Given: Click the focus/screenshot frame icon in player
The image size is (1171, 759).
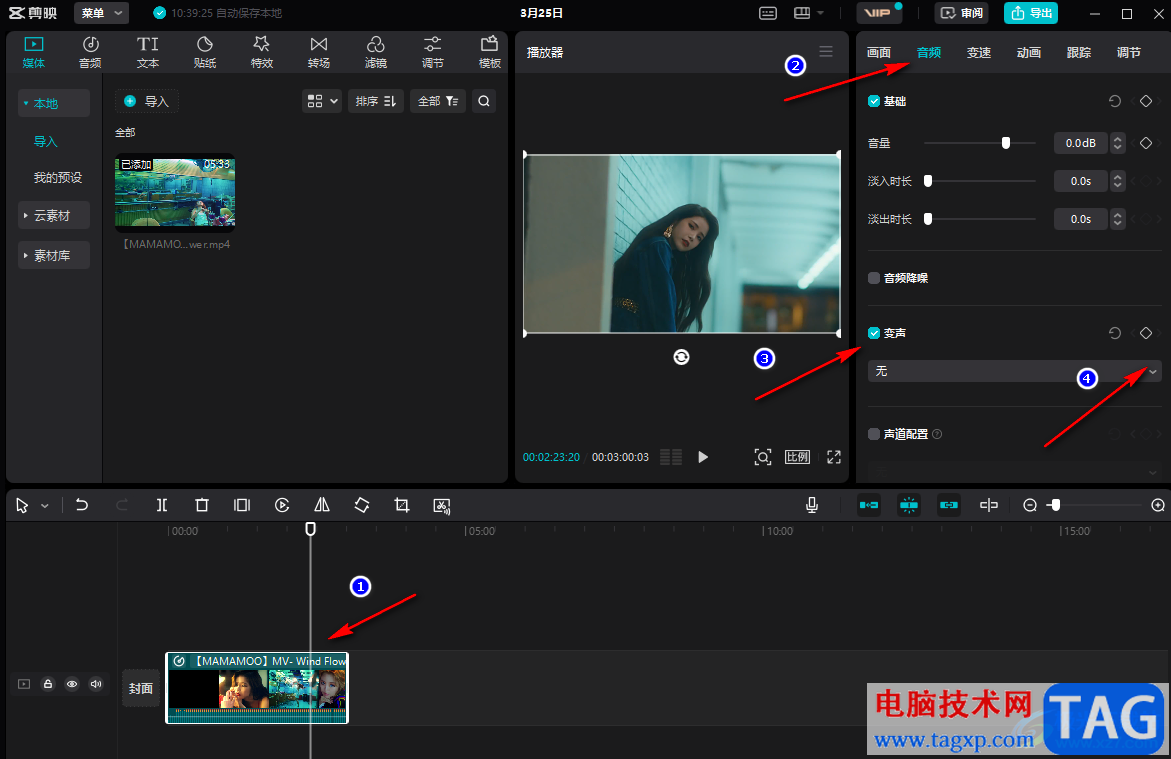Looking at the screenshot, I should tap(762, 457).
